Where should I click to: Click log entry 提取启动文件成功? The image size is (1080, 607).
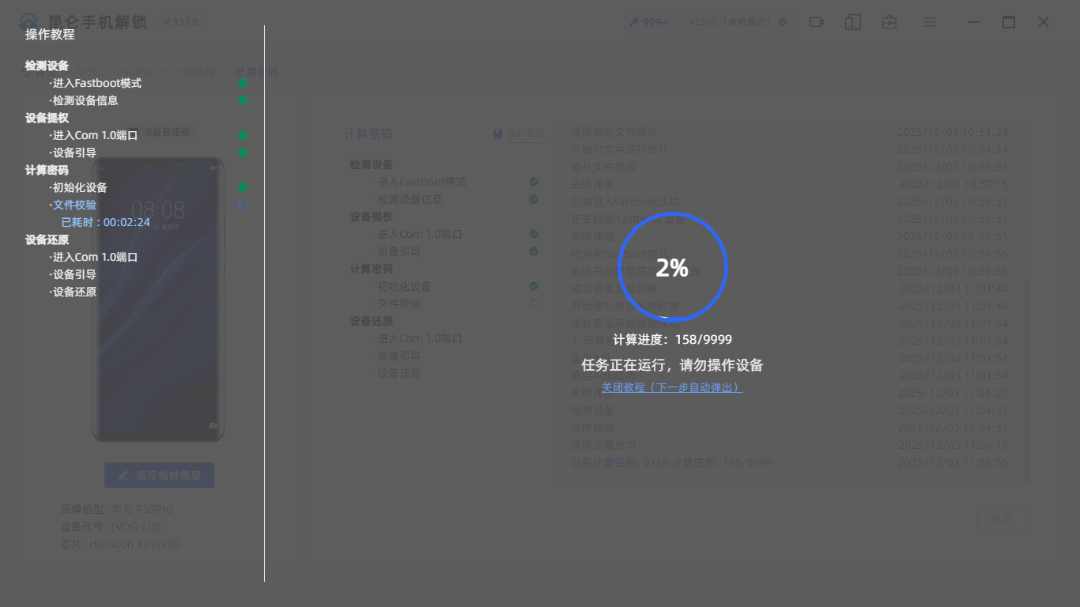[614, 132]
